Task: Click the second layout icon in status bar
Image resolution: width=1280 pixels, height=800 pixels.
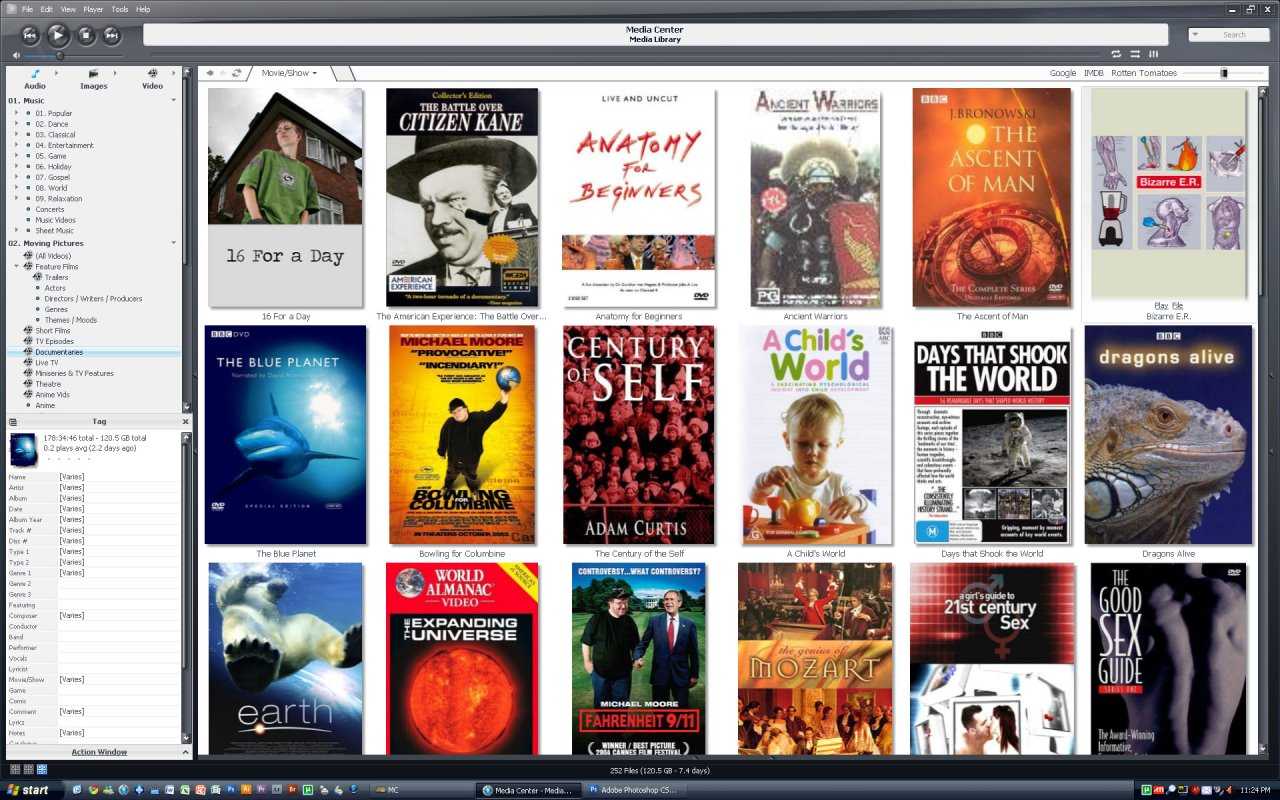Action: [28, 769]
